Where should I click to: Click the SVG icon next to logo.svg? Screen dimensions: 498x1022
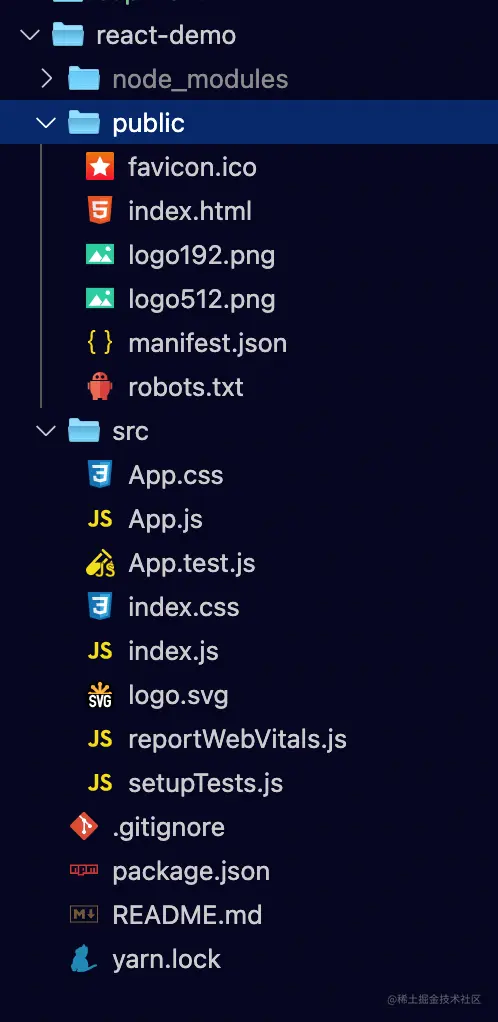point(100,695)
